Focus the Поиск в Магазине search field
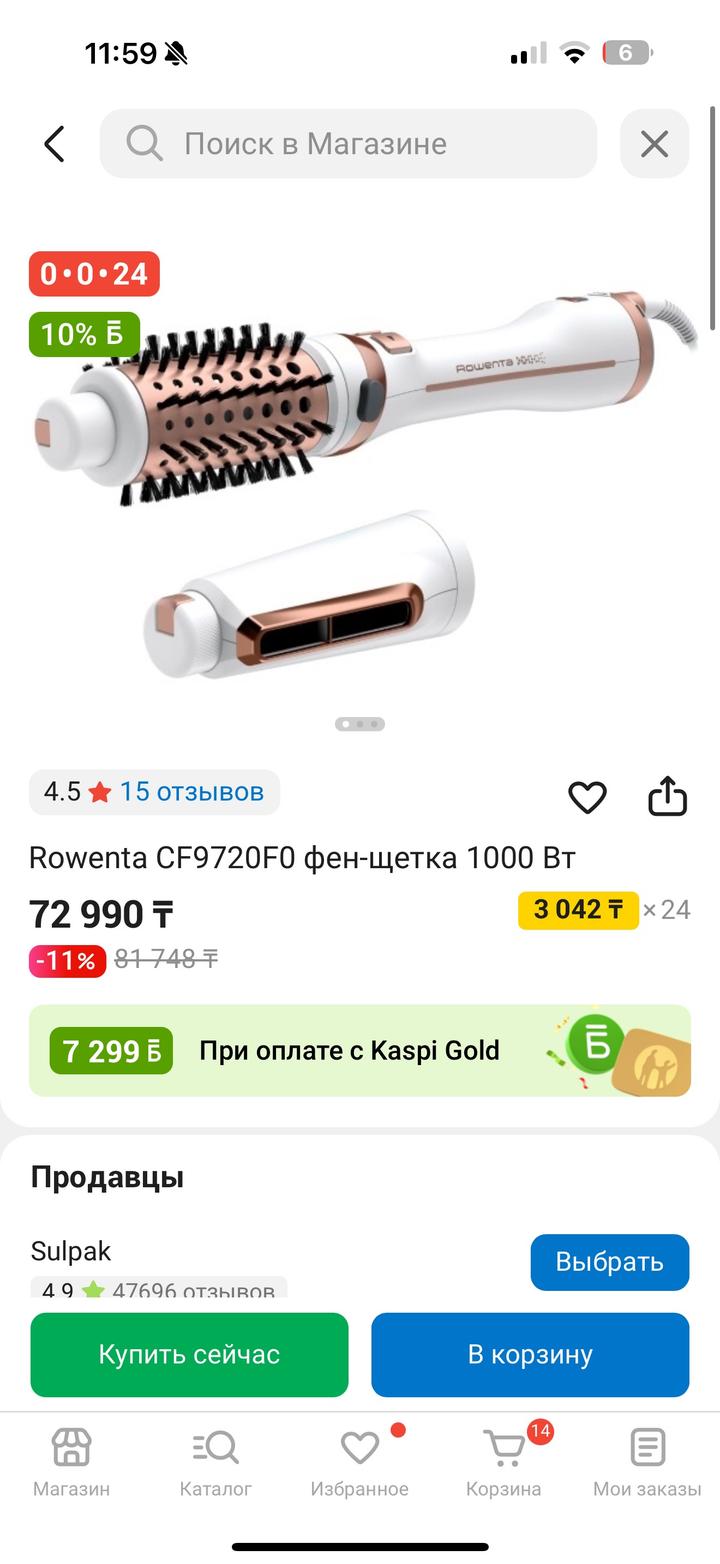 [348, 144]
